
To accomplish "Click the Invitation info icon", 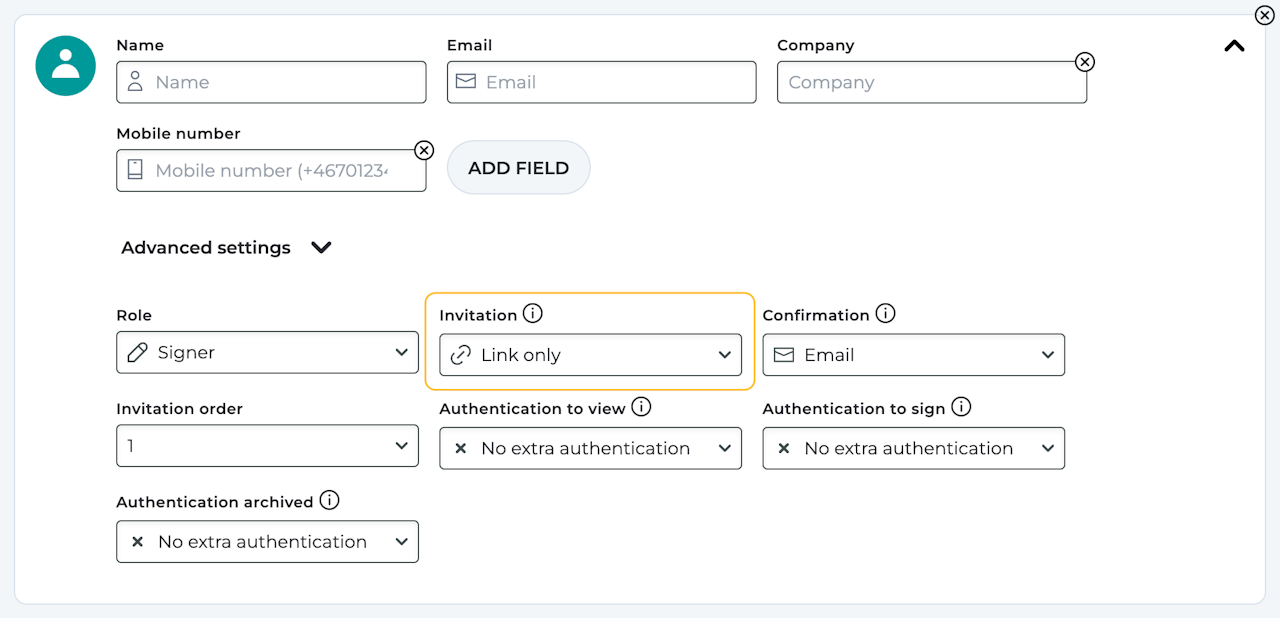I will 533,314.
